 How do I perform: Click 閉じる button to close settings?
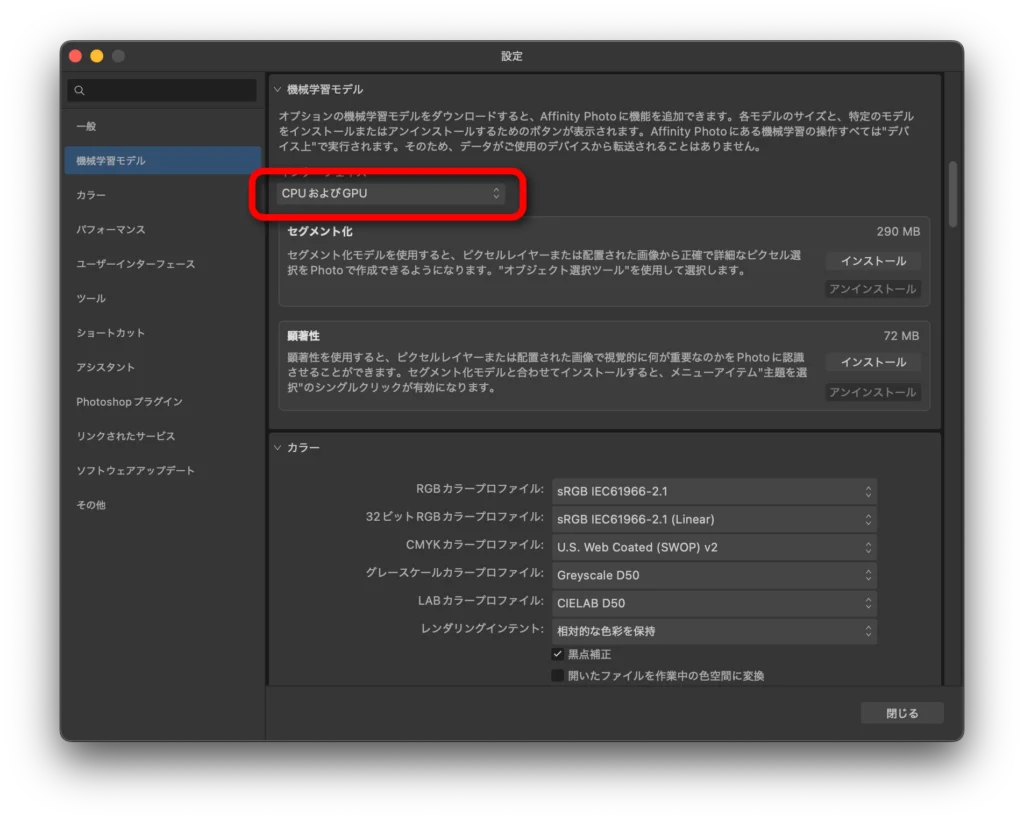point(901,713)
